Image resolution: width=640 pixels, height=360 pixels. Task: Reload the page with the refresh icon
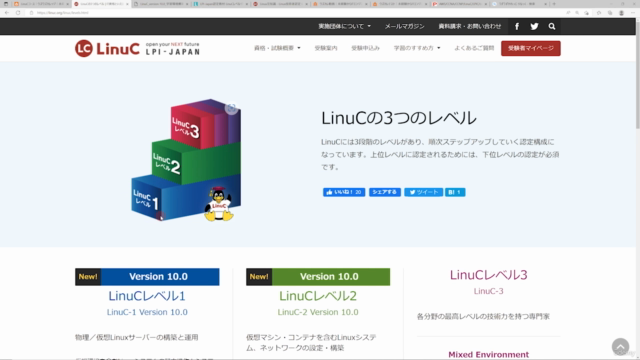point(18,13)
